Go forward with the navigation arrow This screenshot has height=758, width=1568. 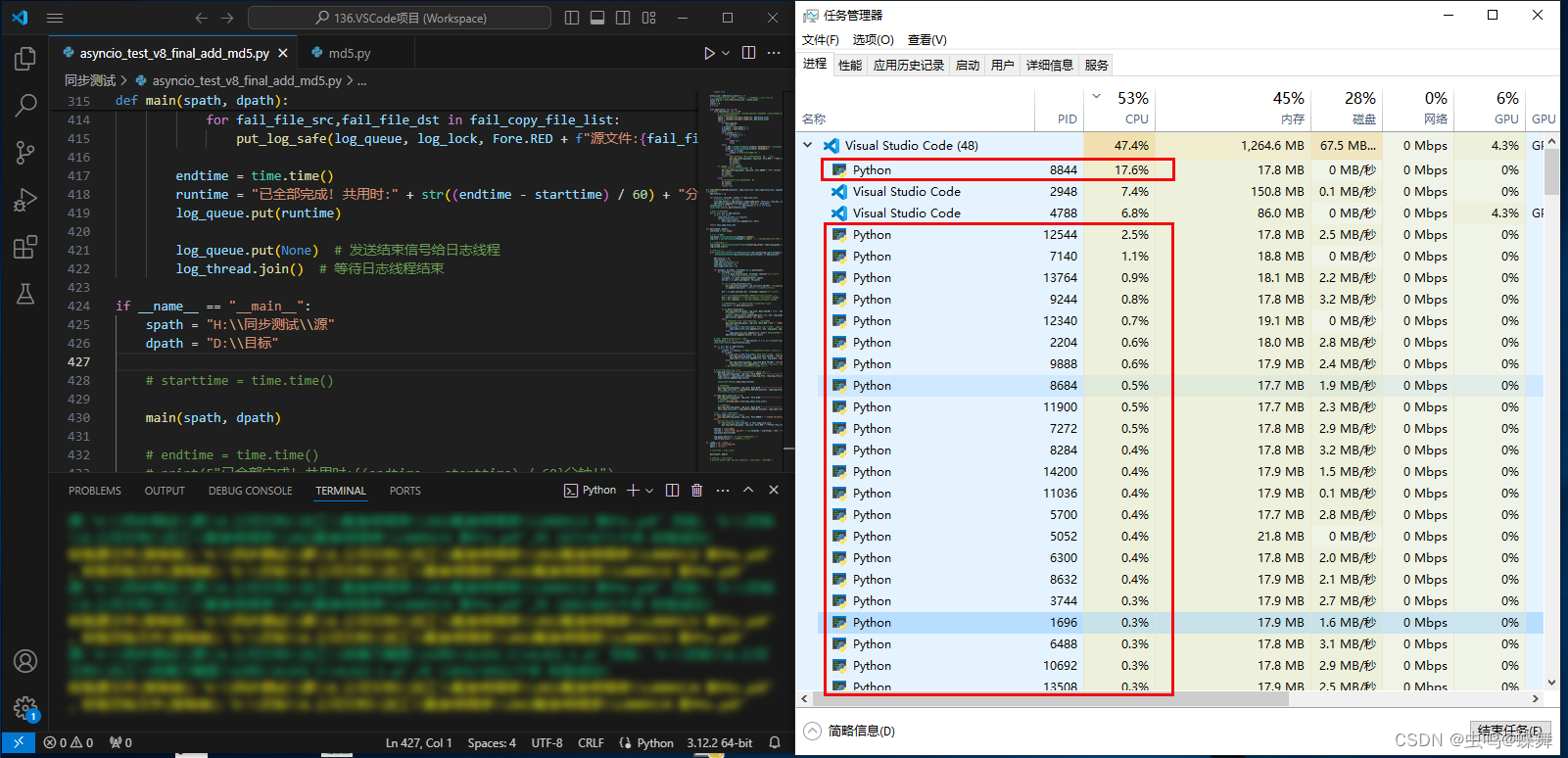[x=227, y=18]
